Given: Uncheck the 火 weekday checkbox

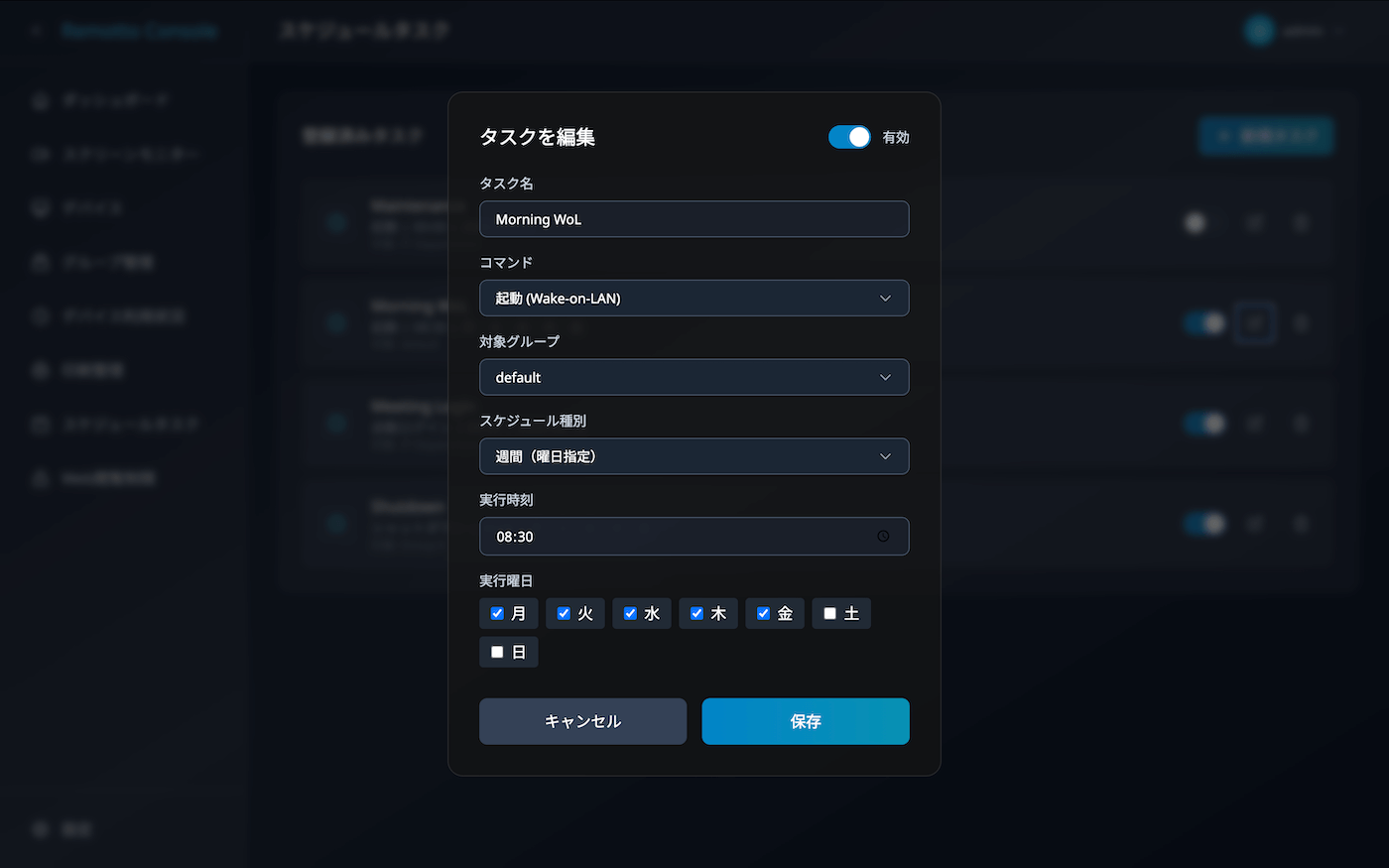Looking at the screenshot, I should [x=564, y=613].
